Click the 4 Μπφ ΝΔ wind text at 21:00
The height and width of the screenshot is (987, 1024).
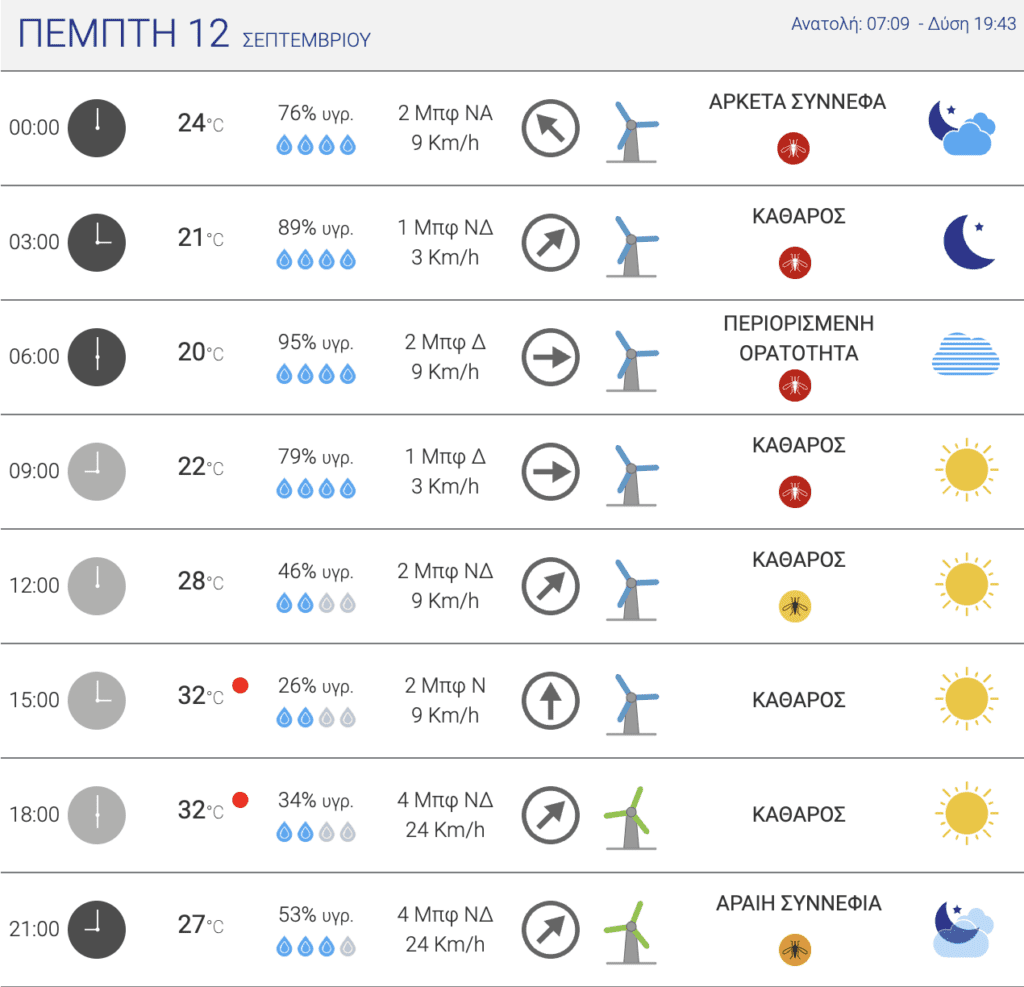(445, 914)
